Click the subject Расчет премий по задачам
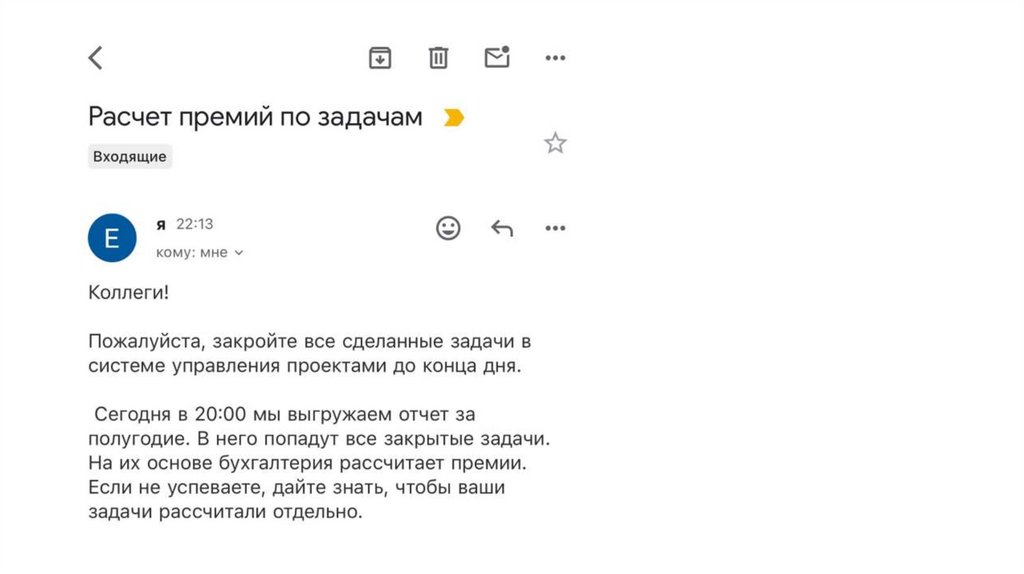Viewport: 1024px width, 574px height. (x=255, y=117)
